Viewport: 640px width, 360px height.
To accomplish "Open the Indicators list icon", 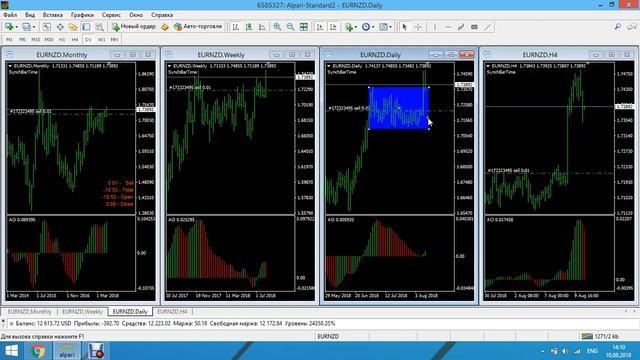I will (x=349, y=27).
